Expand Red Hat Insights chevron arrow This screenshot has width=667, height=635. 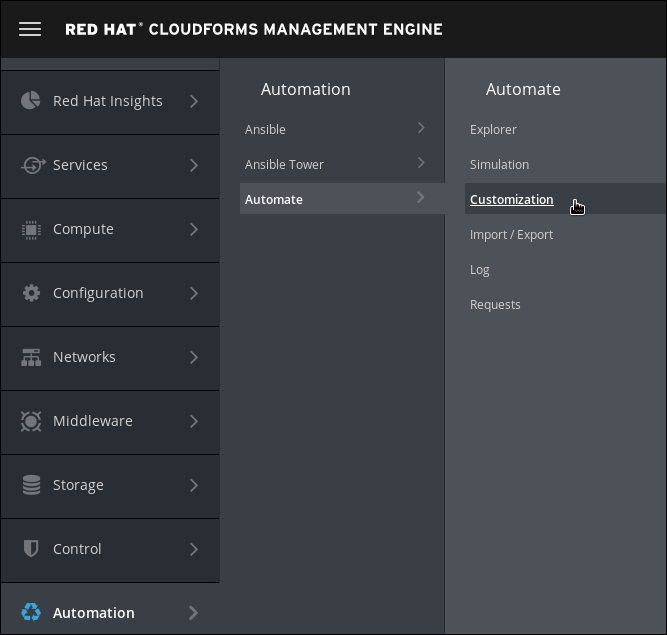click(194, 101)
